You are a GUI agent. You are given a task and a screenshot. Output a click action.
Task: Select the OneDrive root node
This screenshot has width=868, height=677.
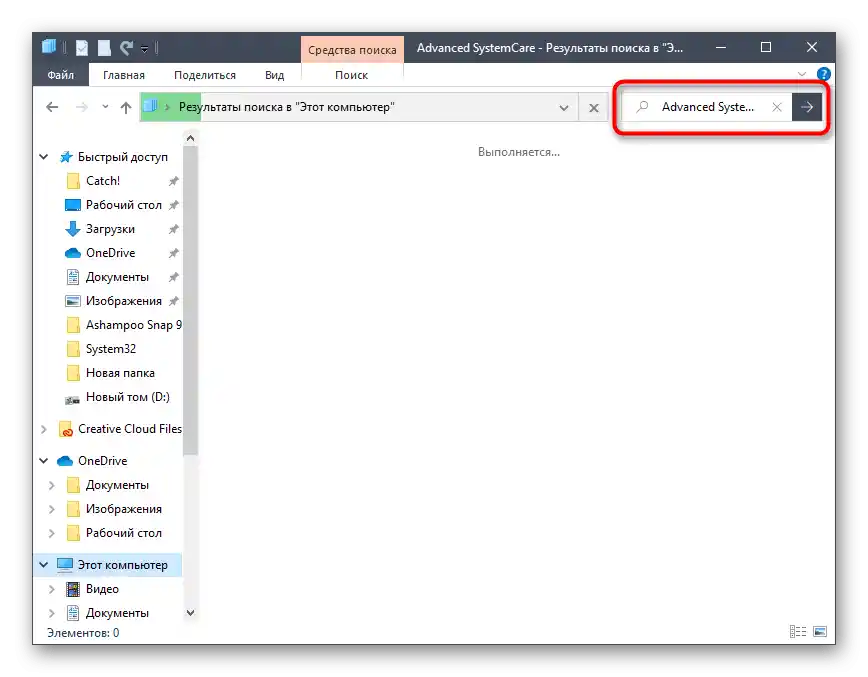(x=102, y=461)
